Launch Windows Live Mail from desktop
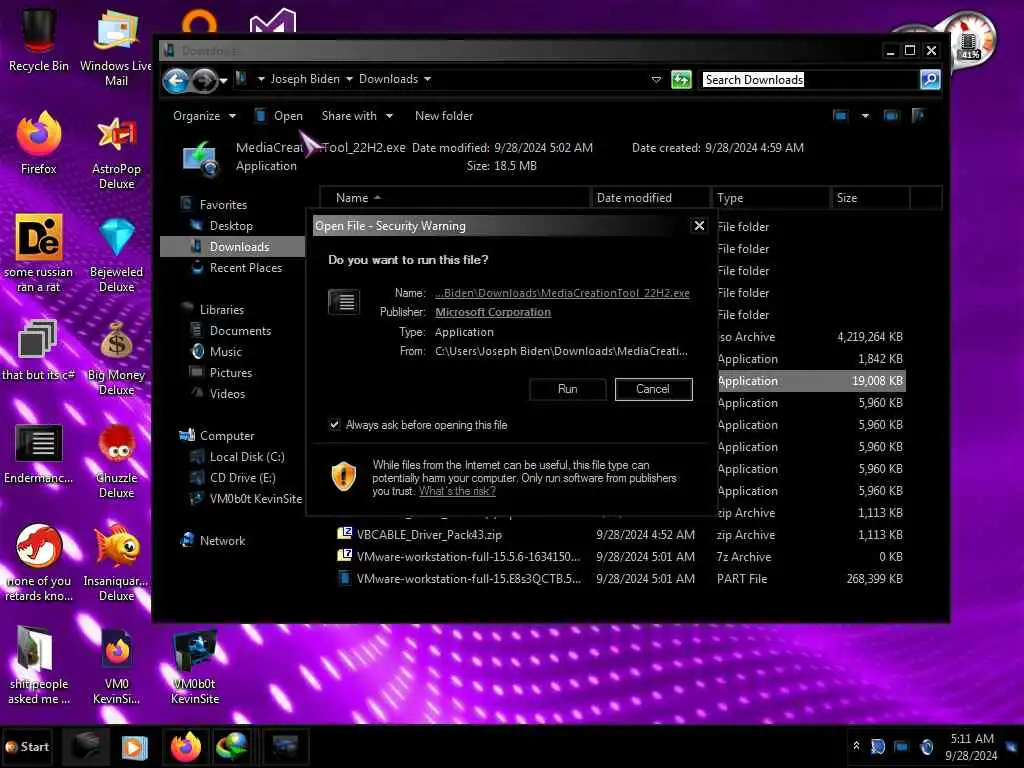The image size is (1024, 768). (116, 48)
